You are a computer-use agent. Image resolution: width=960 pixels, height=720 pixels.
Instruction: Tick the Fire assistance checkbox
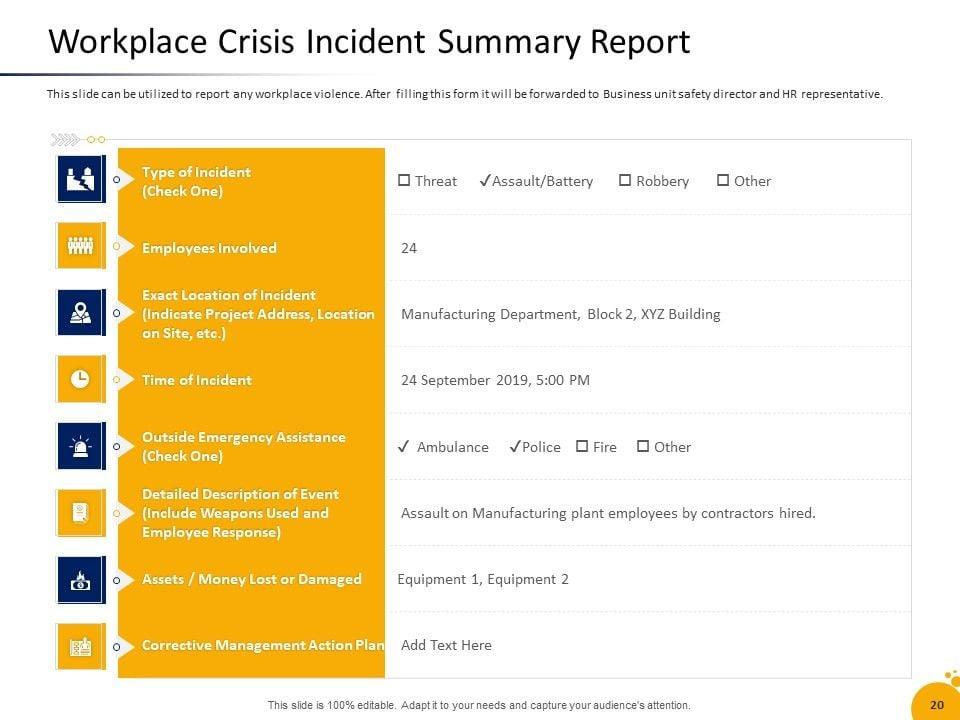(582, 447)
